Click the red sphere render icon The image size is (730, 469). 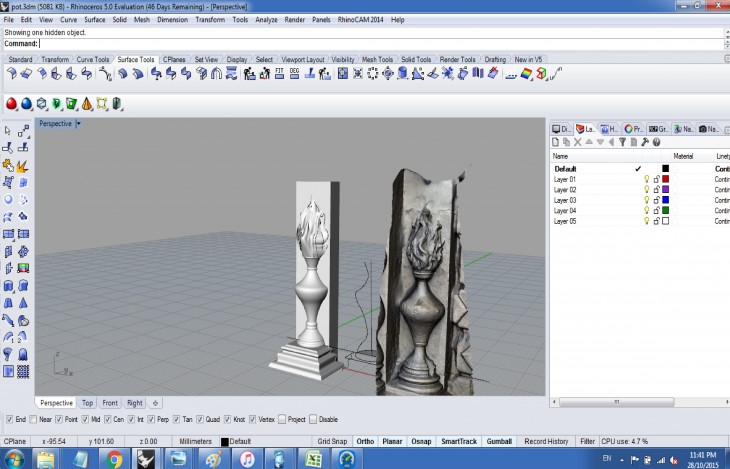coord(12,103)
